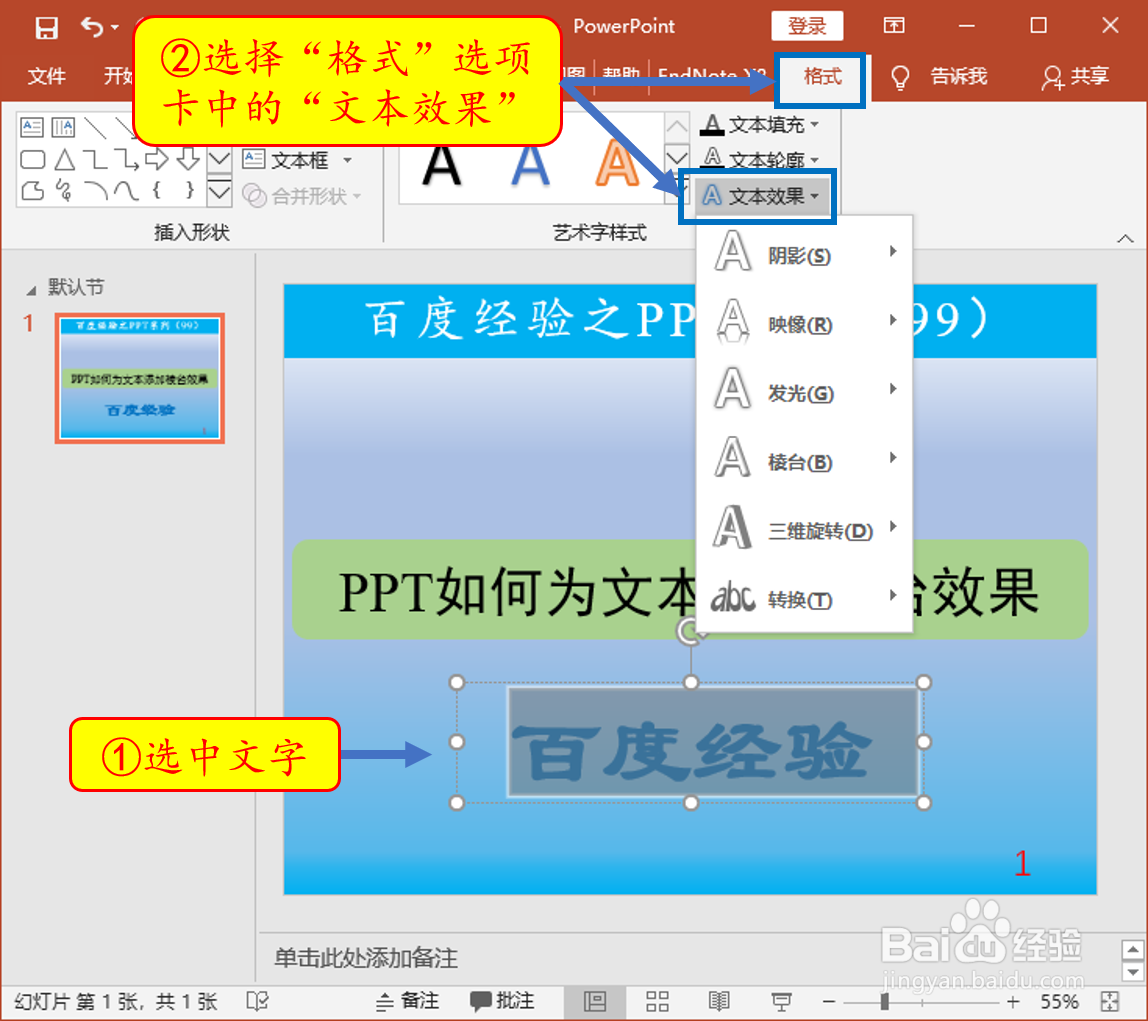
Task: Select the isosceles triangle shape
Action: click(64, 160)
